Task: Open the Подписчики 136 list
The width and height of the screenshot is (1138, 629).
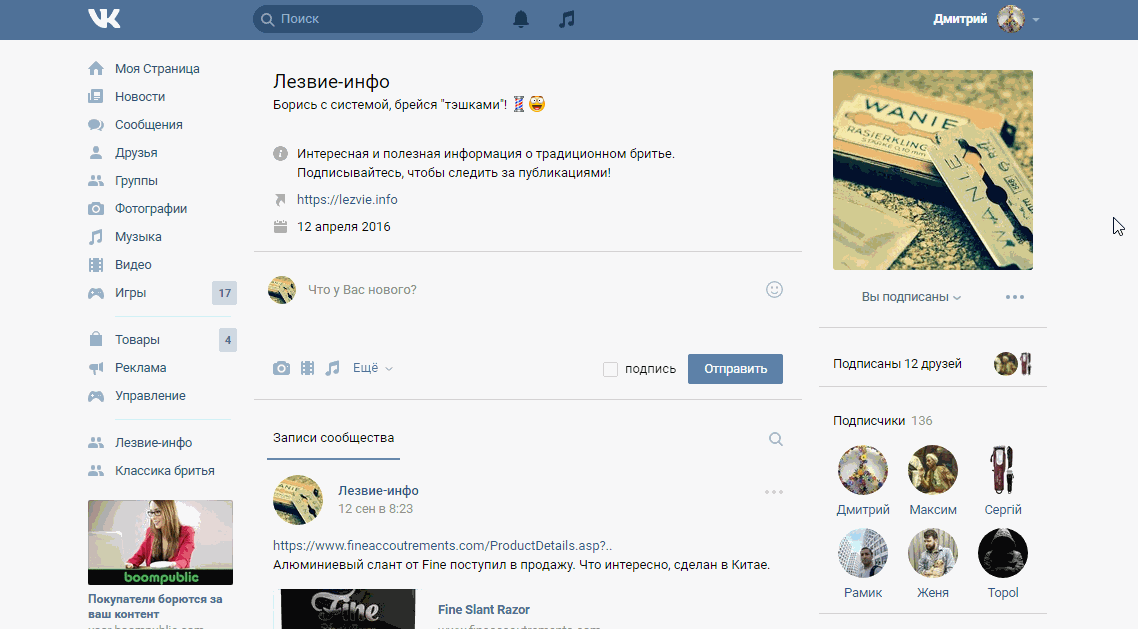Action: (x=883, y=421)
